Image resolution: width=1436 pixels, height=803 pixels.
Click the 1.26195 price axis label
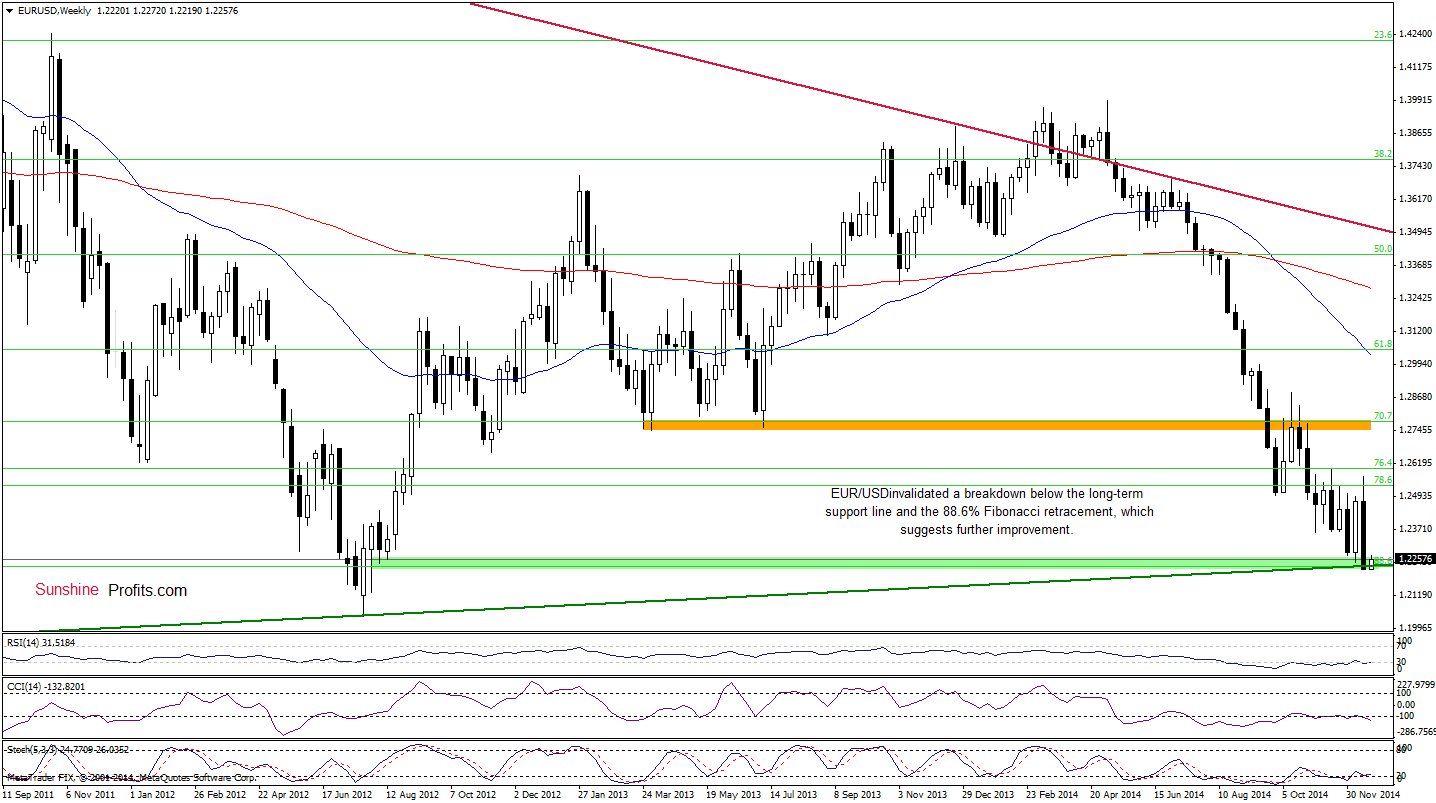(x=1415, y=463)
